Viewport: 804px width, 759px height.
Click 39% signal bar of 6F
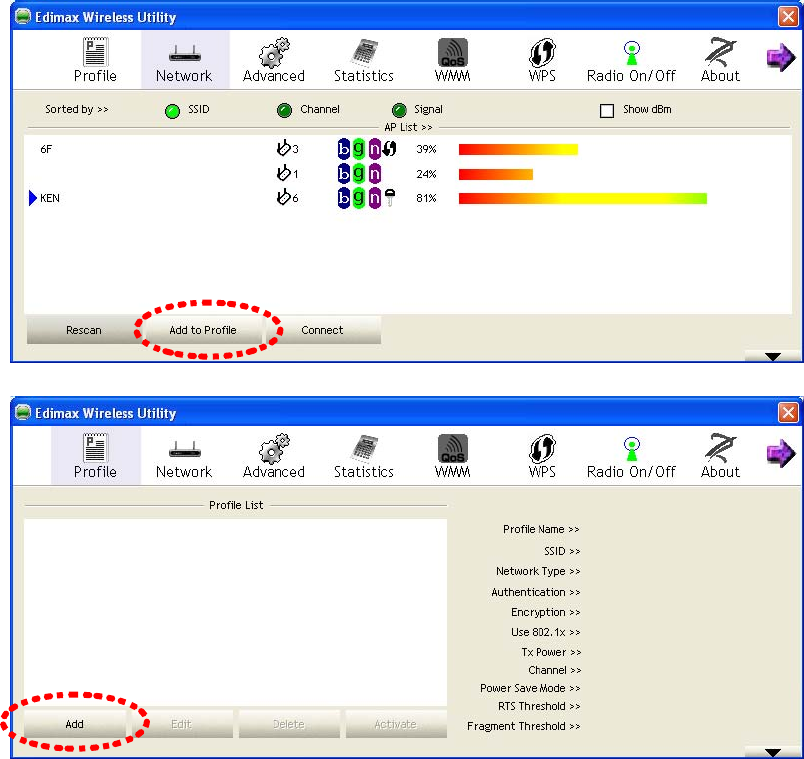coord(518,149)
